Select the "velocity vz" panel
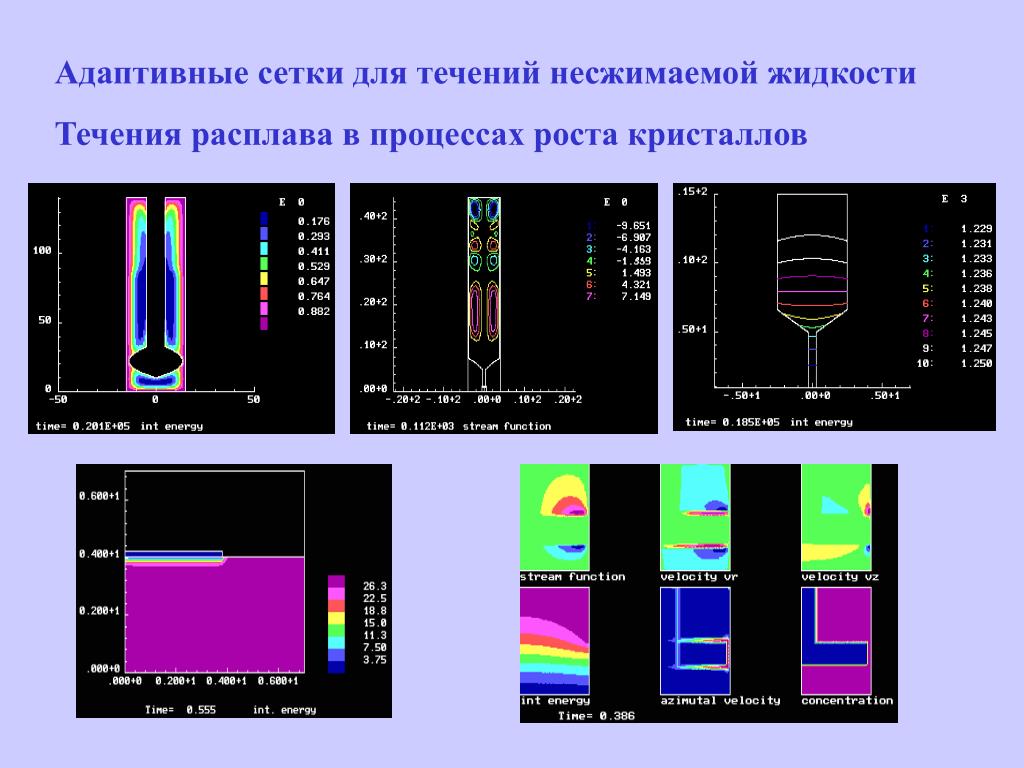The width and height of the screenshot is (1024, 768). coord(836,518)
